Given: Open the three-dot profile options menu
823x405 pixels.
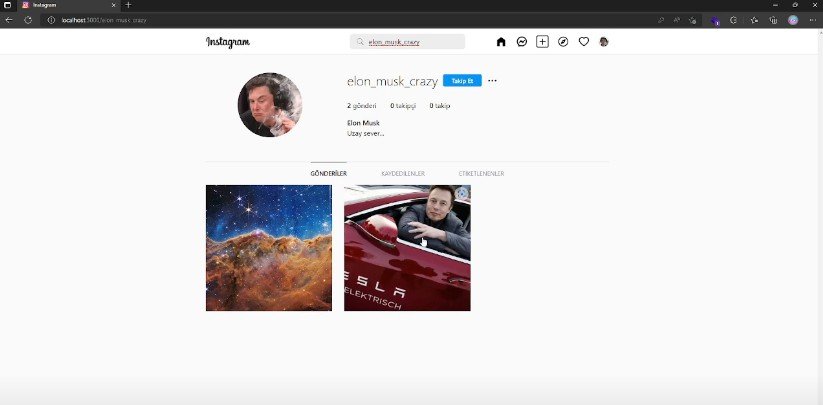Looking at the screenshot, I should tap(492, 81).
